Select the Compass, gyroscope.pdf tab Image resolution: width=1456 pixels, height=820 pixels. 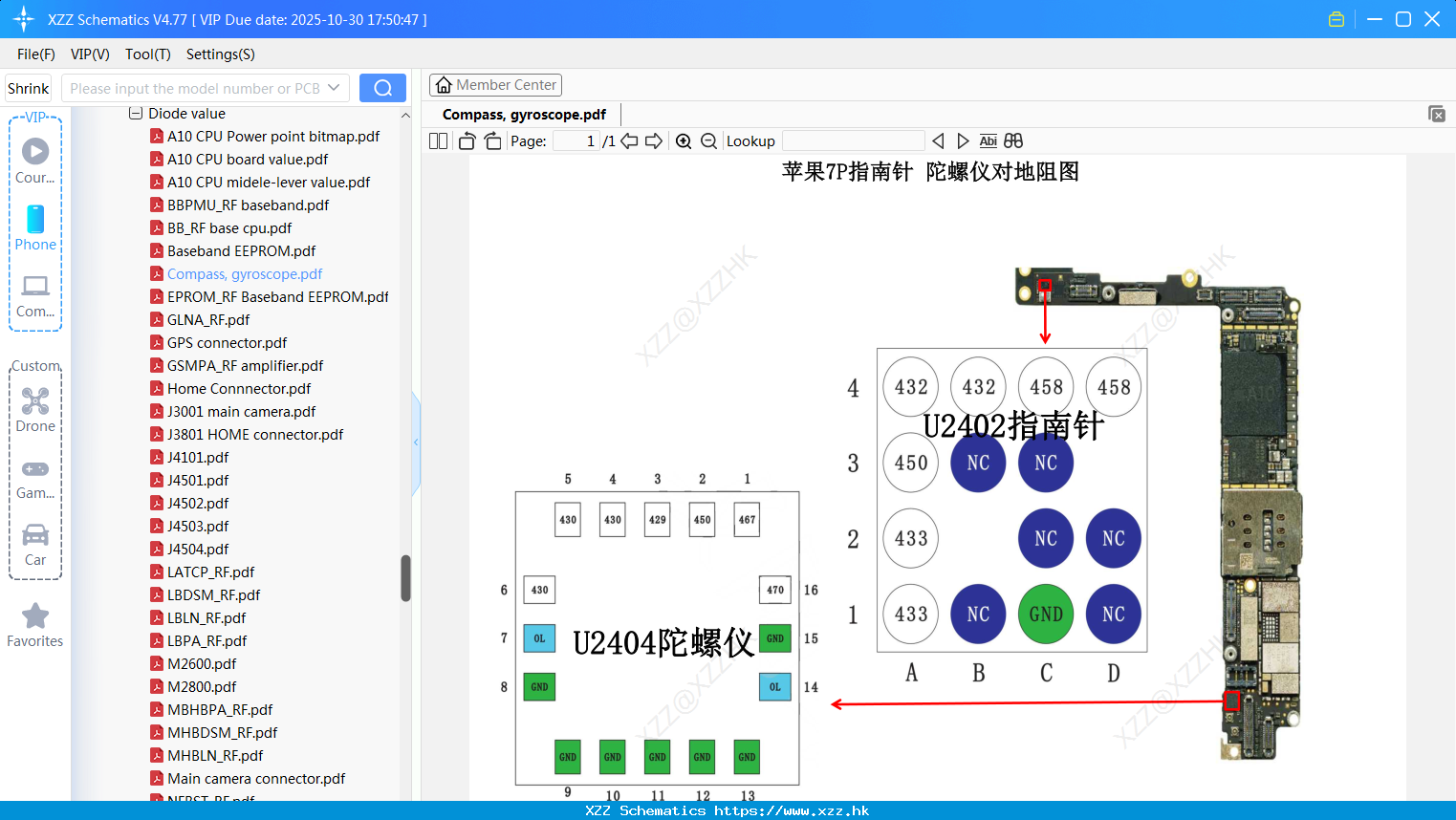coord(524,115)
